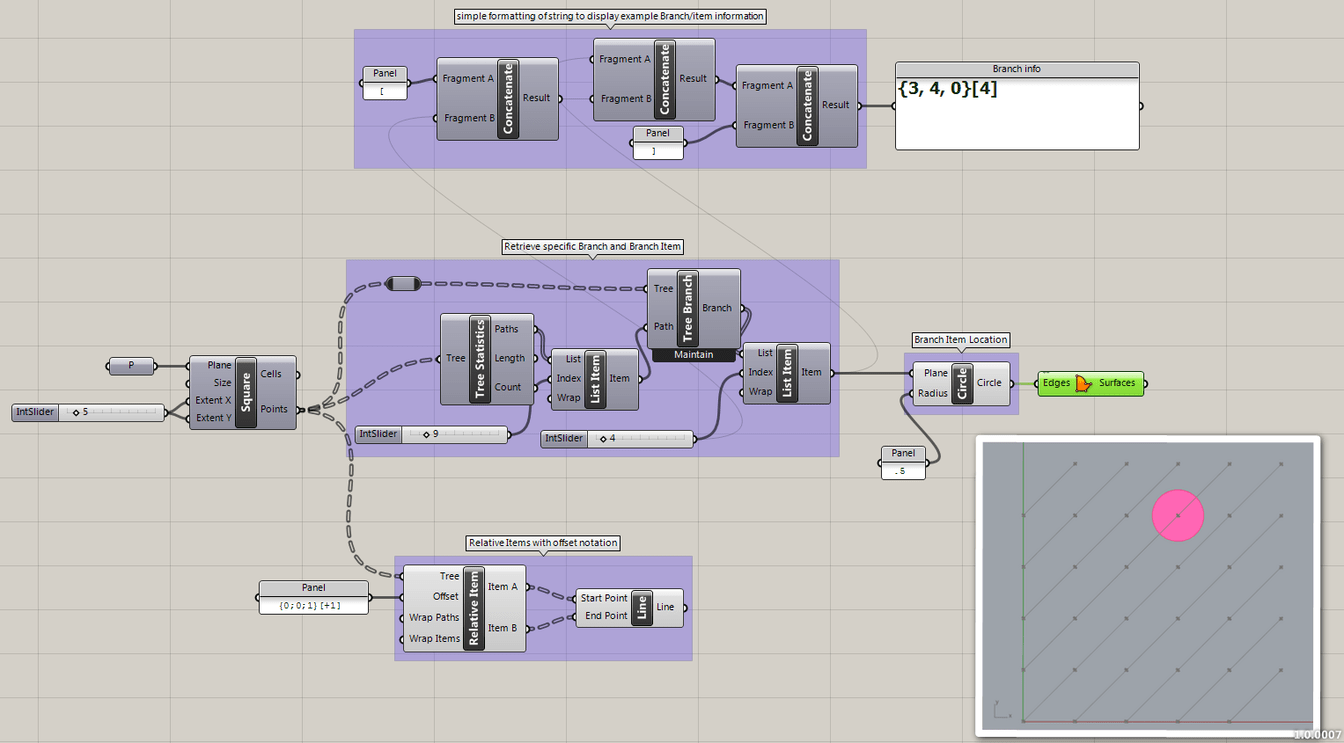Select the leftmost Concatenate component icon
The height and width of the screenshot is (743, 1344).
[509, 98]
